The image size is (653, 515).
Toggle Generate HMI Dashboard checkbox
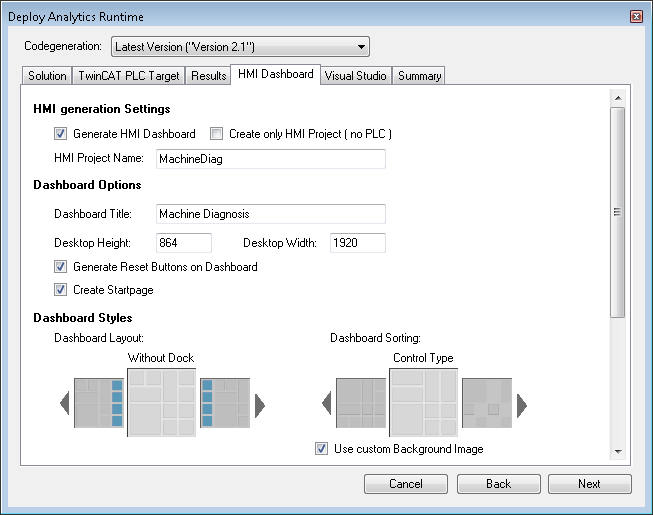[60, 134]
